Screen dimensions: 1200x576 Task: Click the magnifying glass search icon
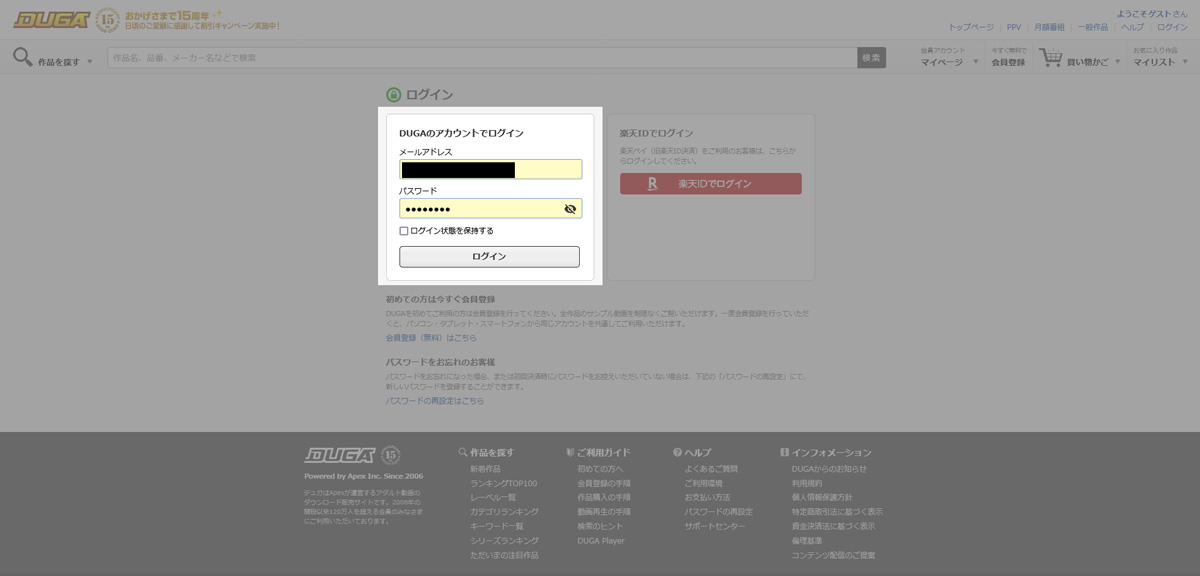[x=22, y=57]
